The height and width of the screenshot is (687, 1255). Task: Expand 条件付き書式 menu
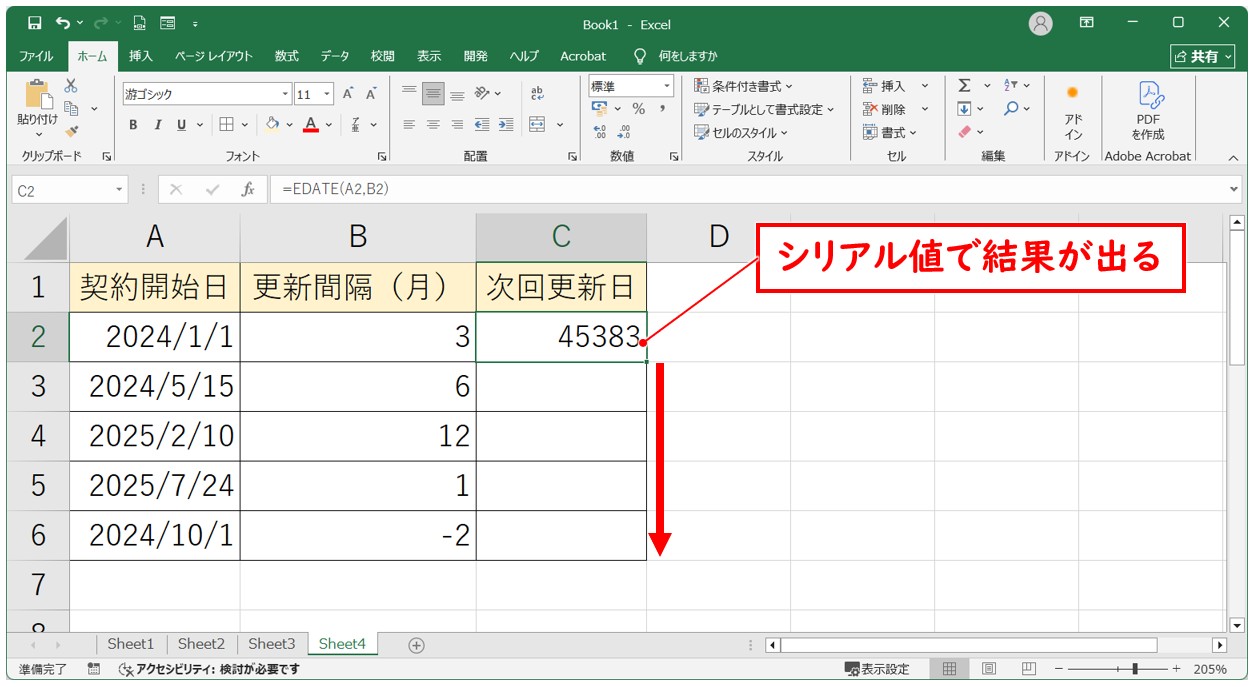click(x=744, y=86)
